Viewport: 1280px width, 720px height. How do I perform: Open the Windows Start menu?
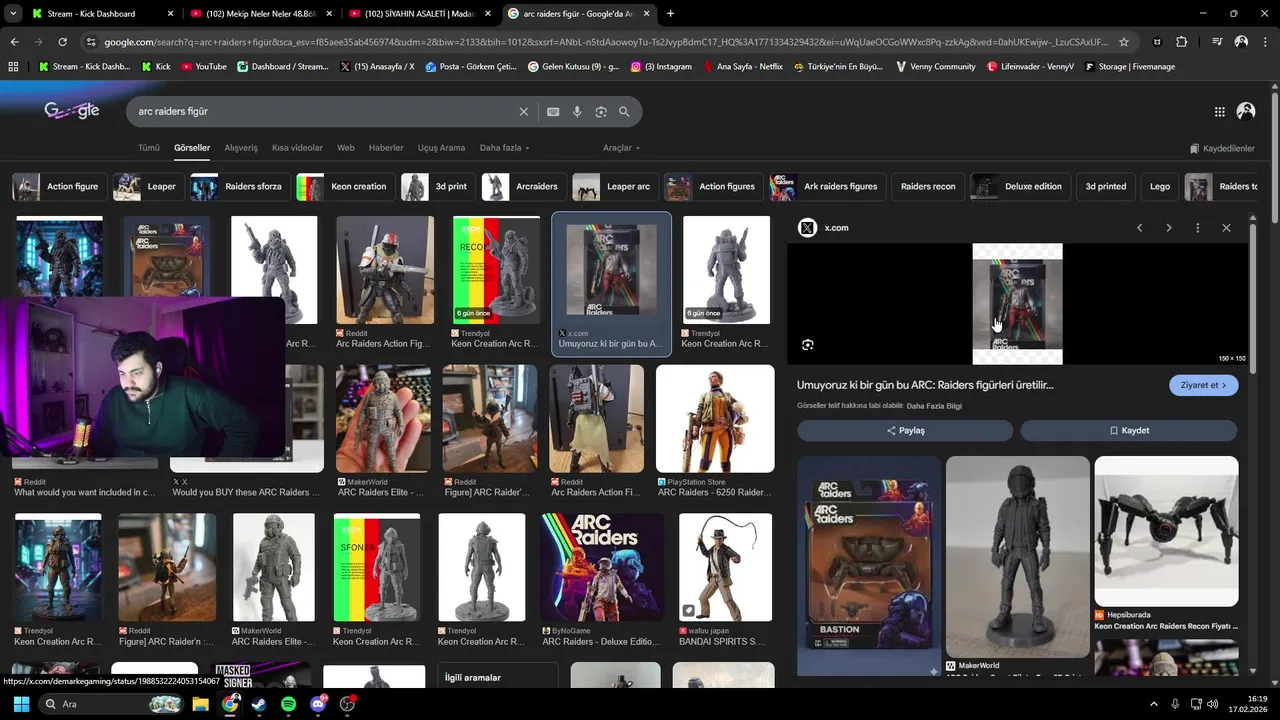[21, 704]
